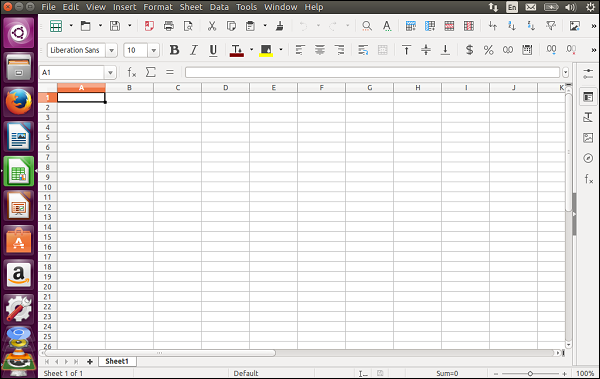Toggle Bold formatting
600x379 pixels.
pyautogui.click(x=174, y=50)
